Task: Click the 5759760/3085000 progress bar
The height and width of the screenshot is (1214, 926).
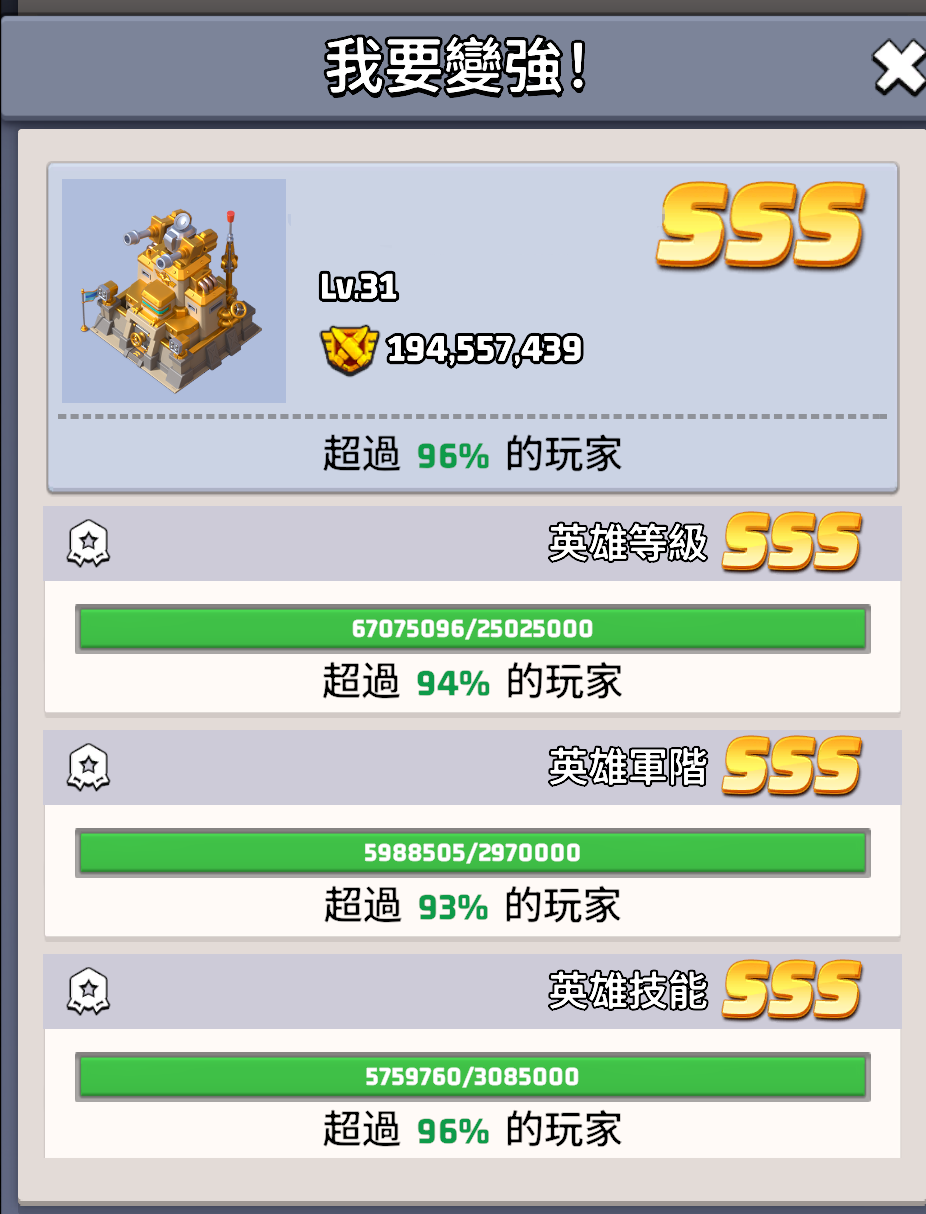Action: point(472,1077)
